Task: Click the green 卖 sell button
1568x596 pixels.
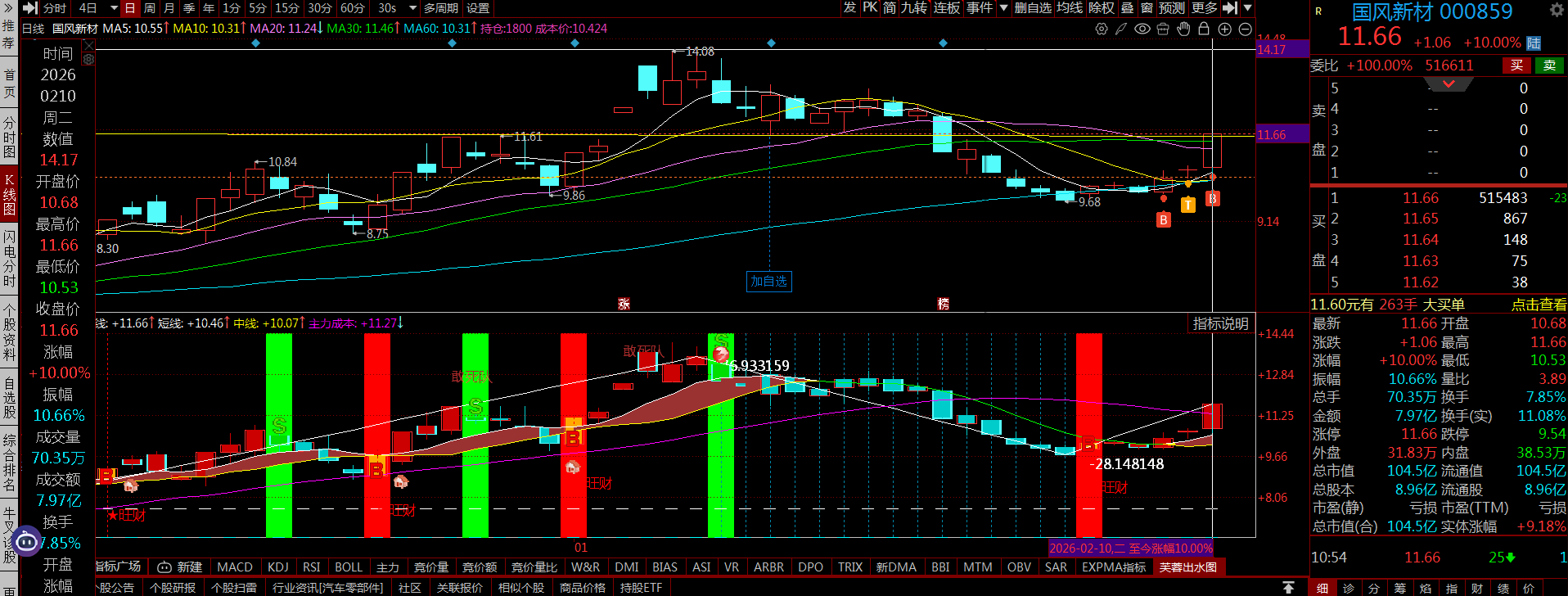Action: tap(1549, 65)
